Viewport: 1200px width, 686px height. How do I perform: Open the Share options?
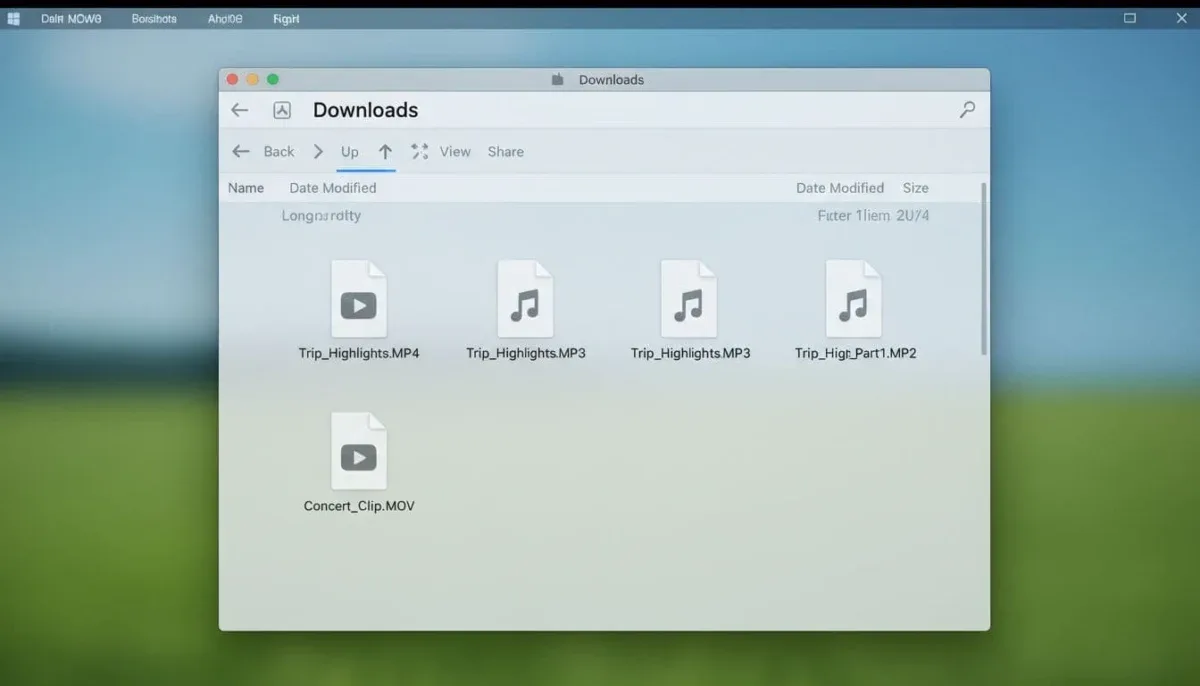505,151
